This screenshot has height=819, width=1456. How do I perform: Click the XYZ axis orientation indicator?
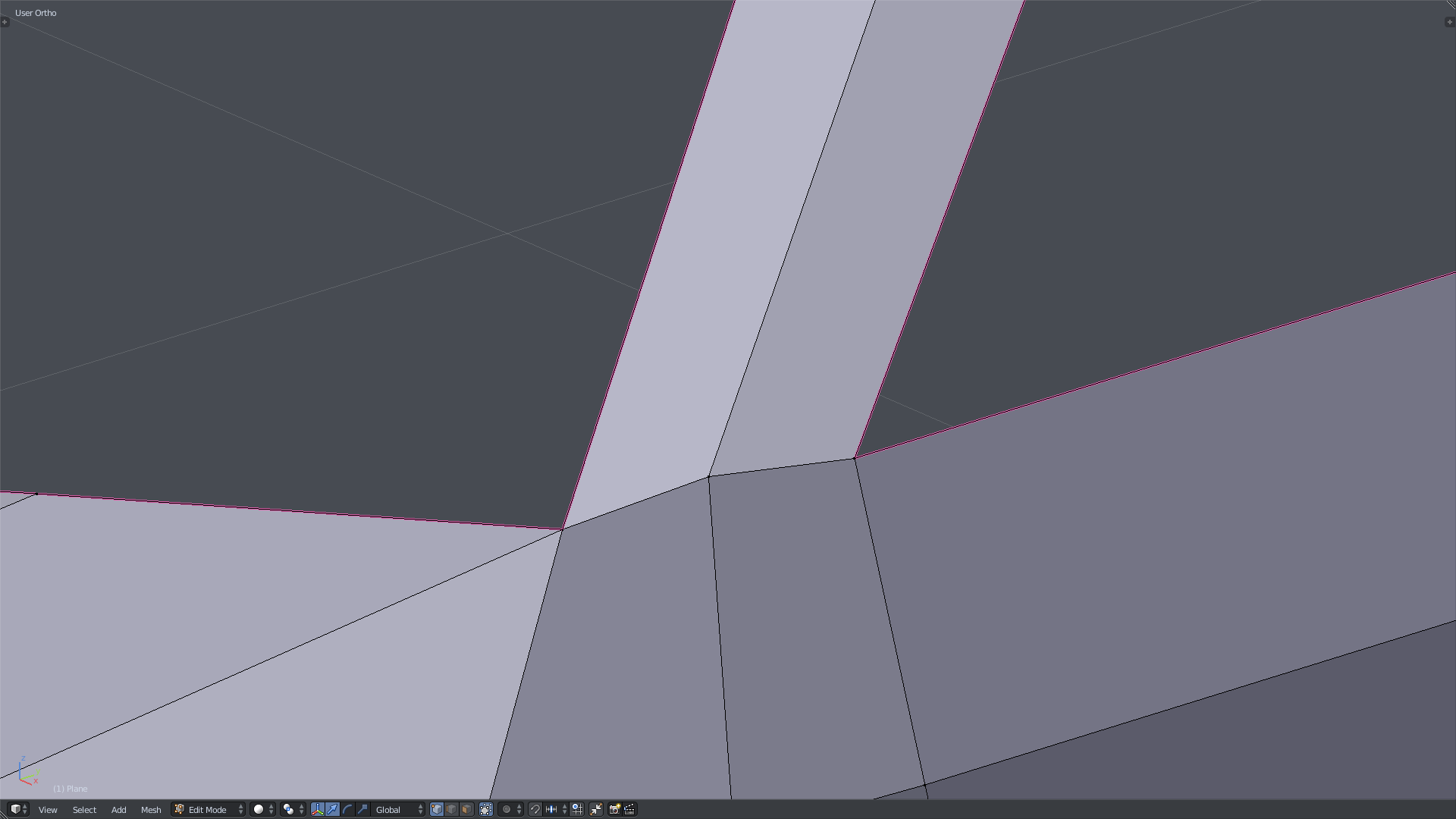pyautogui.click(x=28, y=770)
